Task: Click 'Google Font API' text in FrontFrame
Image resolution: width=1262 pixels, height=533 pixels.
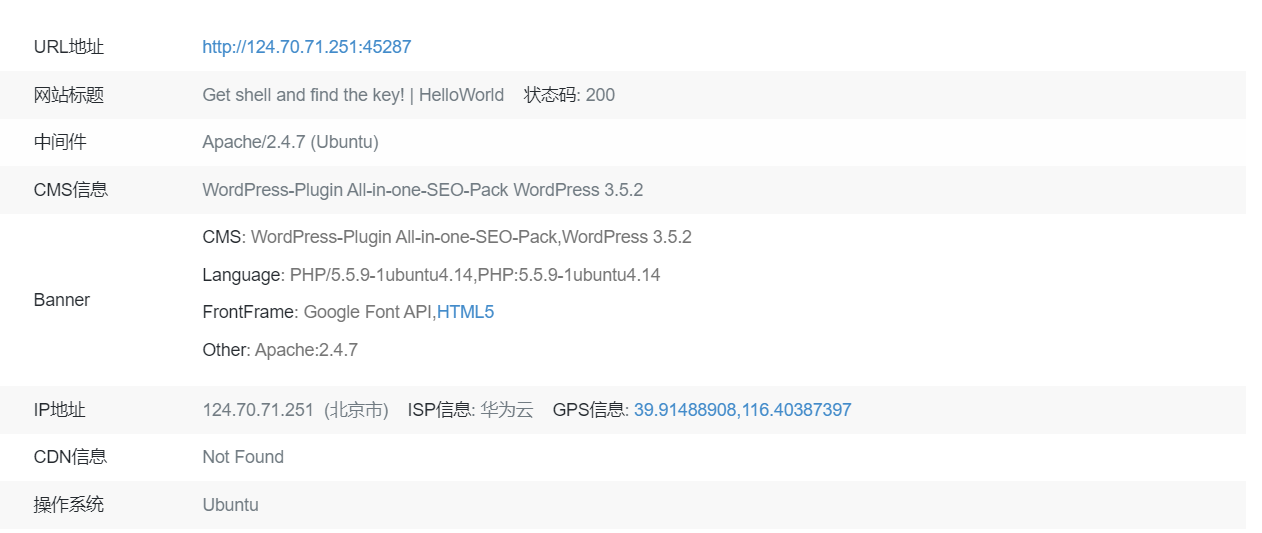Action: pyautogui.click(x=367, y=312)
